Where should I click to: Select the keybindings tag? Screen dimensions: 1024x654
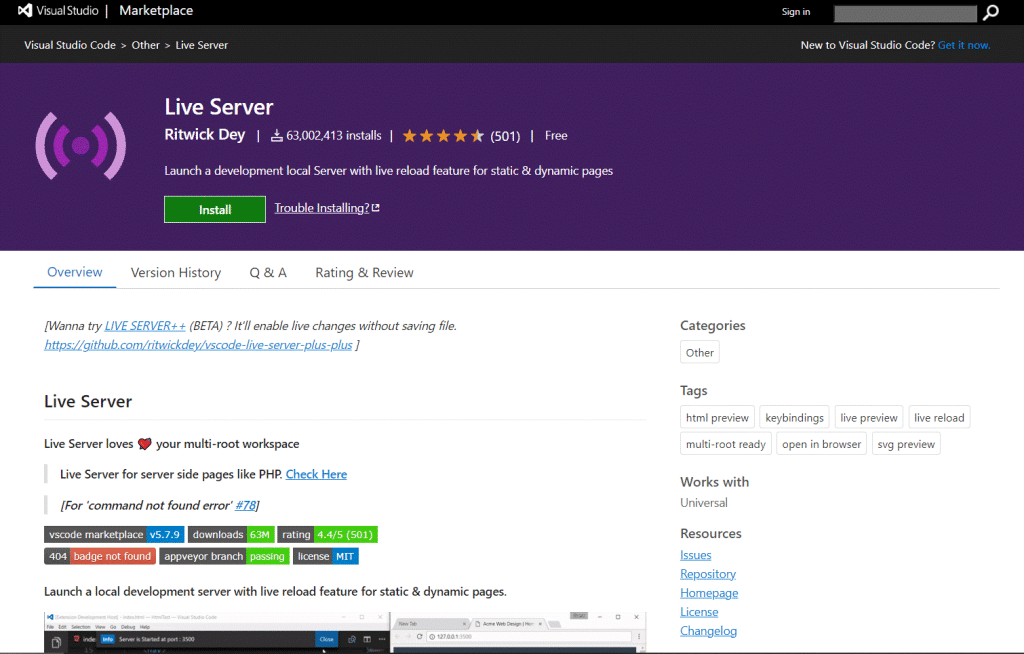(x=794, y=417)
